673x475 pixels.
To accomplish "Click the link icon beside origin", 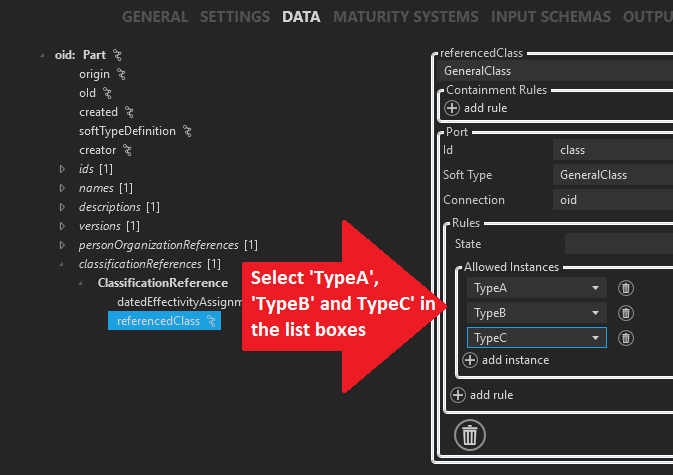I will 121,74.
